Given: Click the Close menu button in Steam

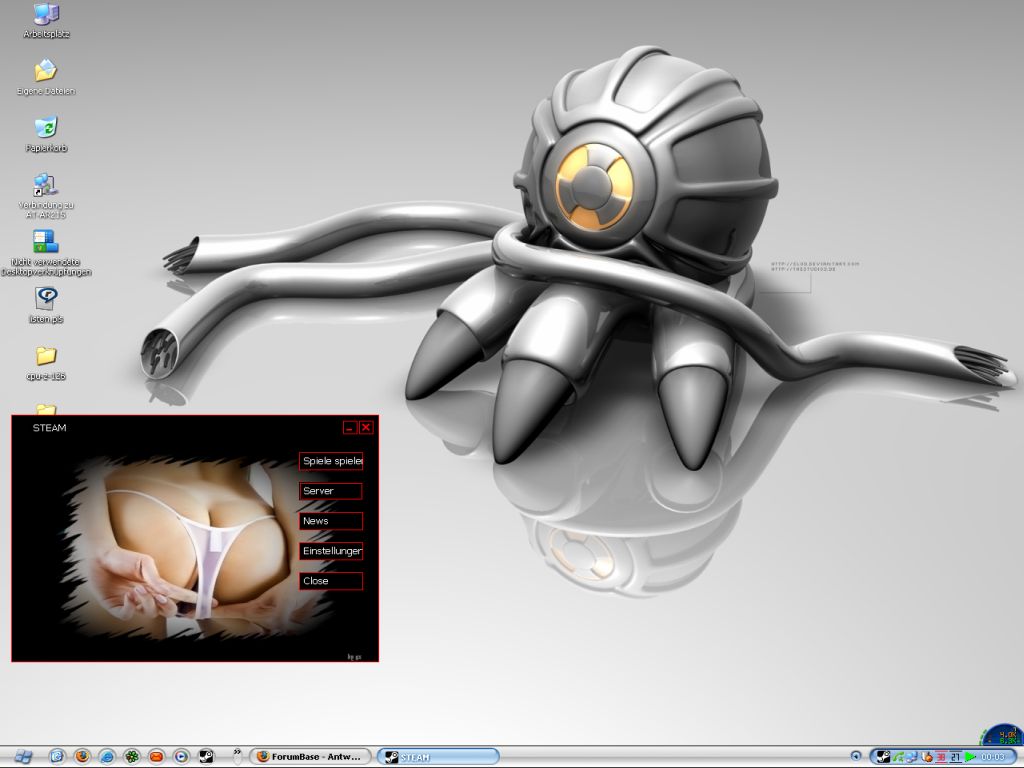Looking at the screenshot, I should 331,581.
